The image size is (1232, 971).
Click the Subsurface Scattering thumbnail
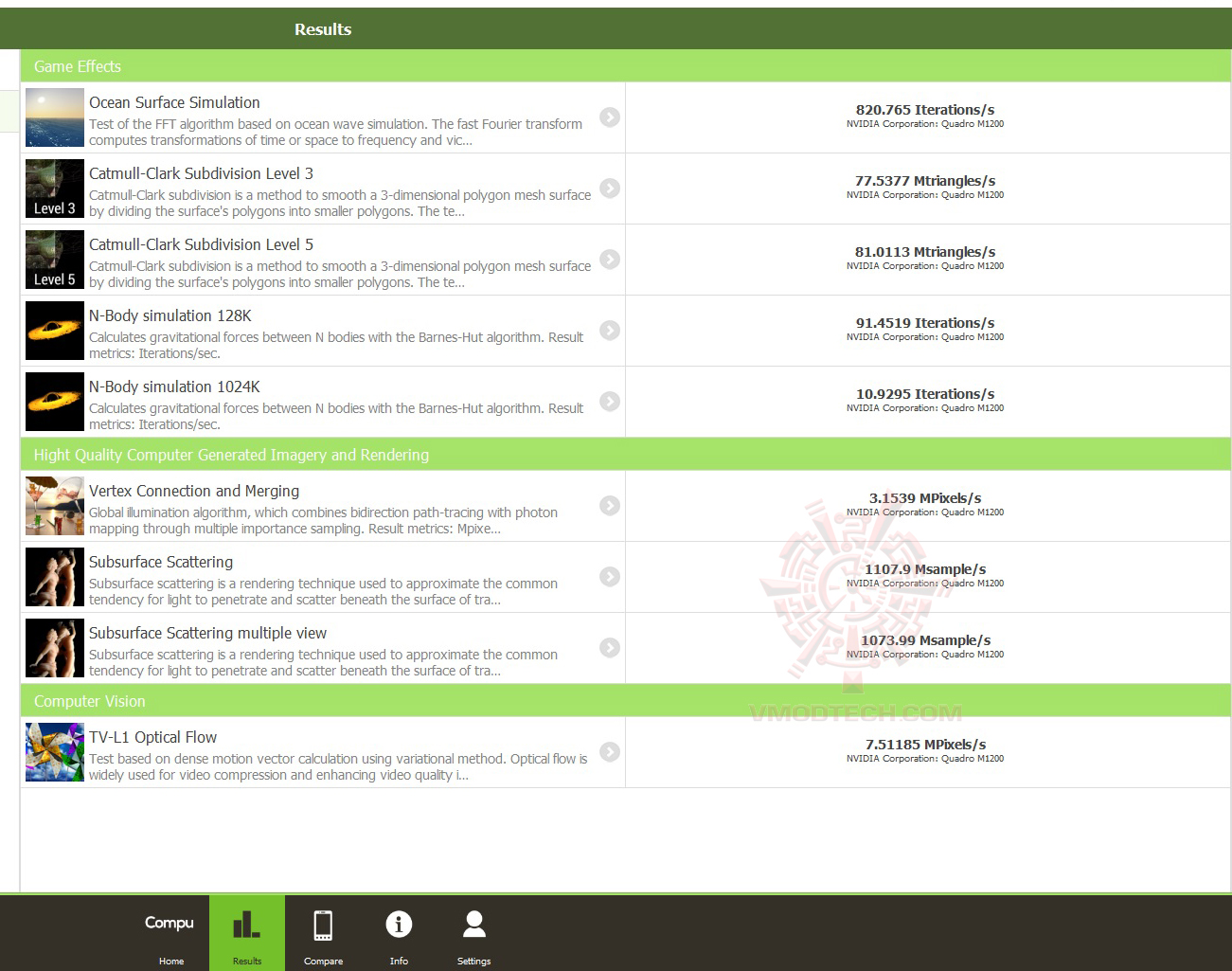pyautogui.click(x=55, y=577)
